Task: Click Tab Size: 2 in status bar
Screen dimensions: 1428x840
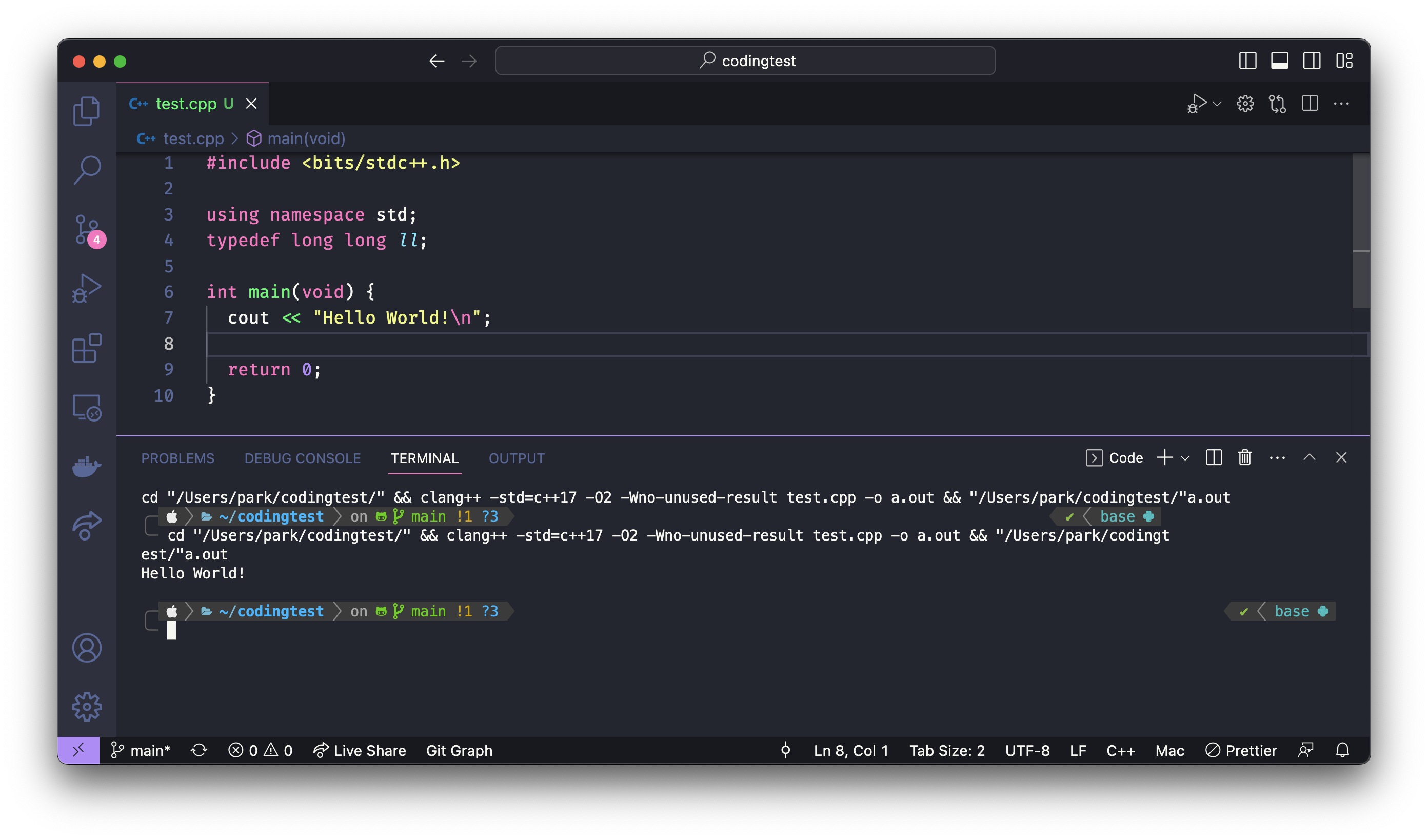Action: [x=947, y=750]
